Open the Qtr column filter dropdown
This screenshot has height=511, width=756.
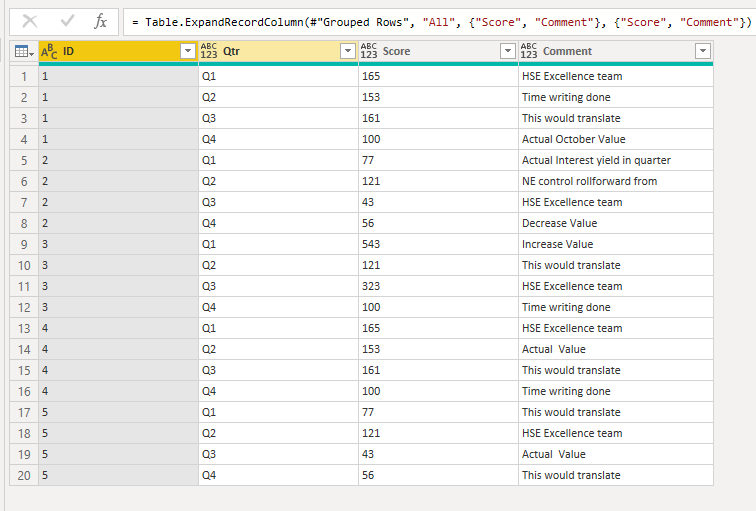coord(348,51)
